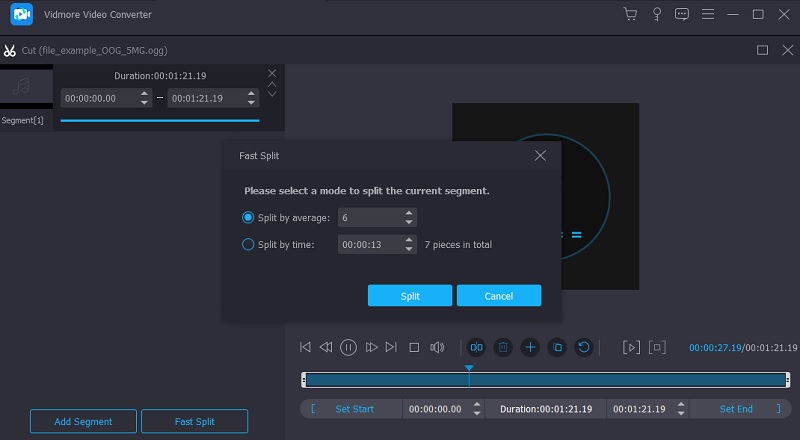Click the Cancel button in Fast Split

pyautogui.click(x=498, y=296)
